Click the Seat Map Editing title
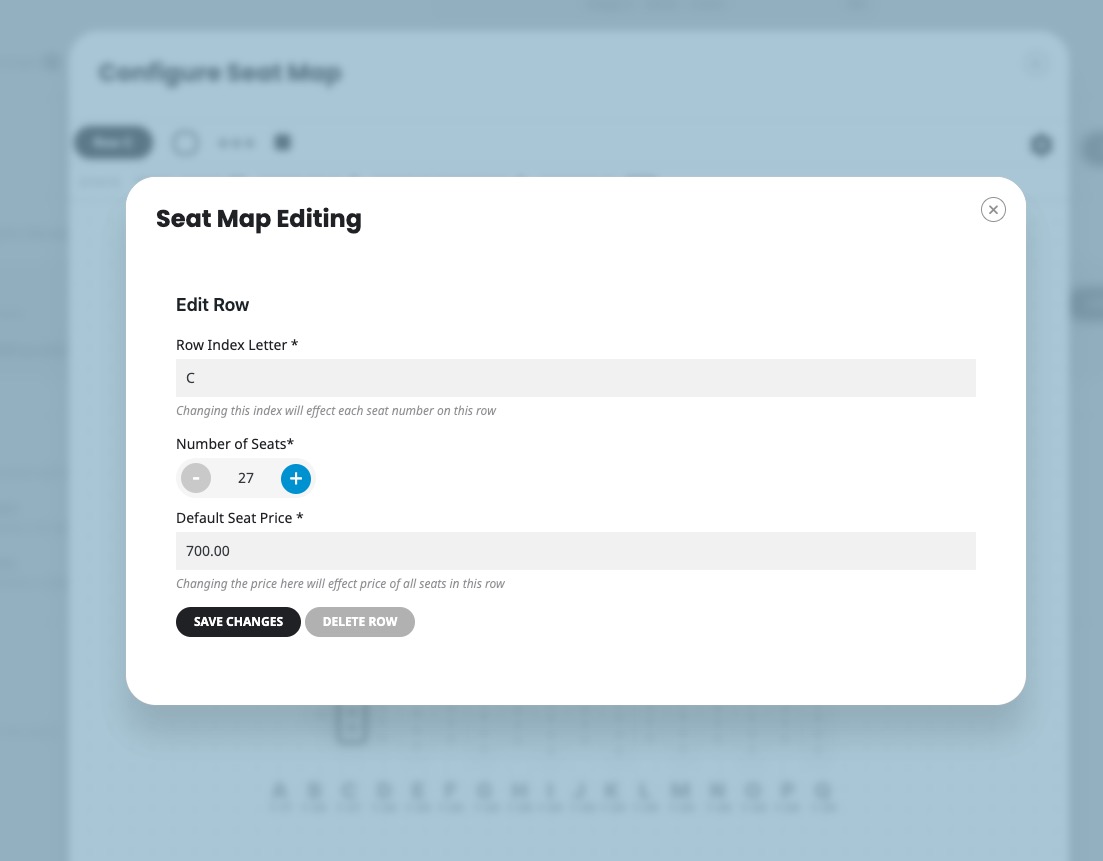The width and height of the screenshot is (1103, 861). pos(259,219)
